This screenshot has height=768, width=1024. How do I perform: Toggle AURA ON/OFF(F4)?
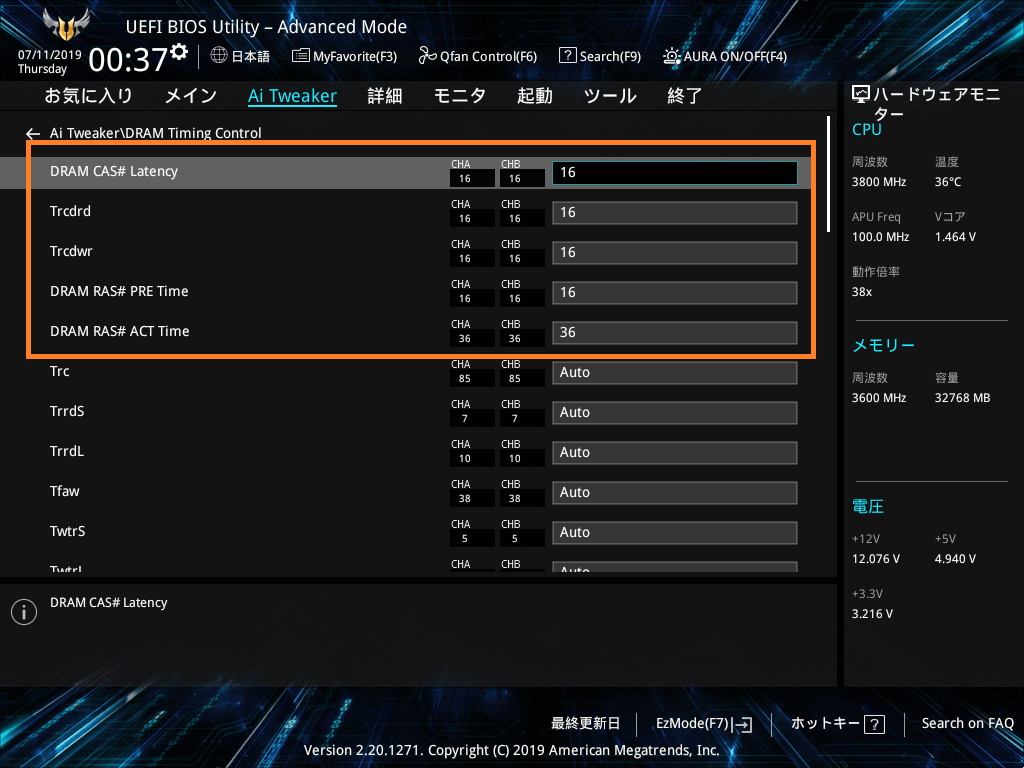(735, 56)
